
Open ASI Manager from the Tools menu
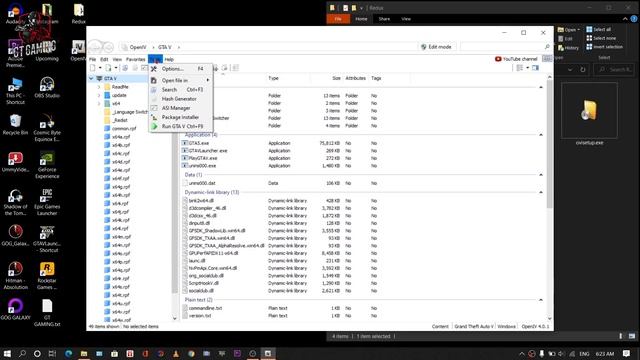point(180,108)
